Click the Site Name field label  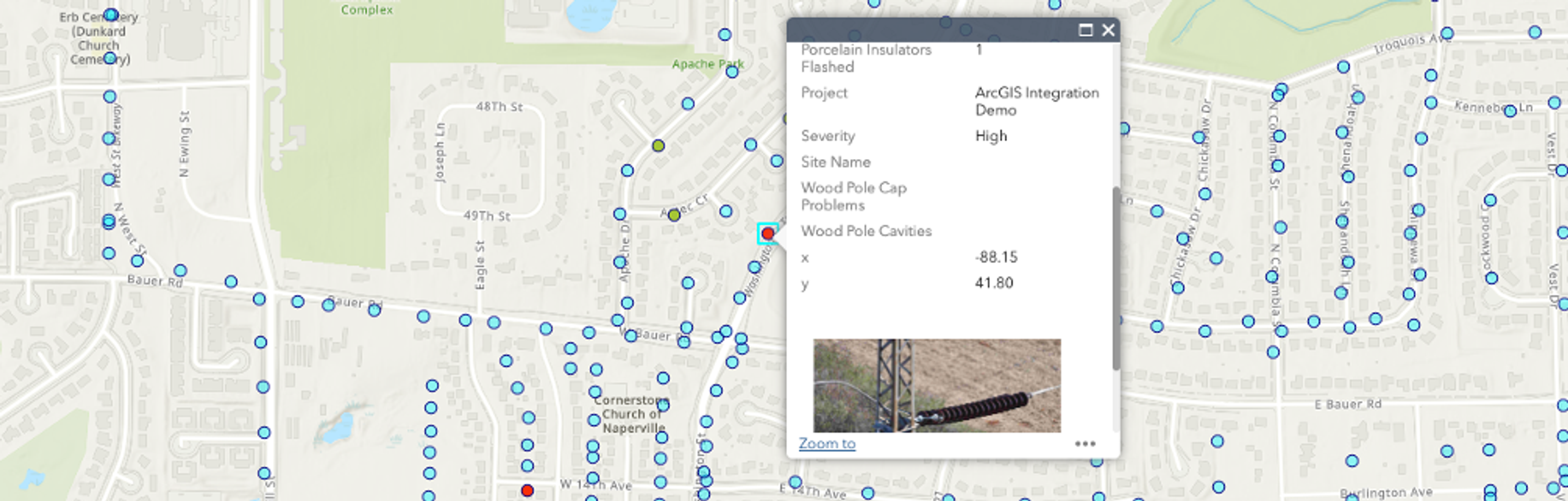pyautogui.click(x=835, y=162)
